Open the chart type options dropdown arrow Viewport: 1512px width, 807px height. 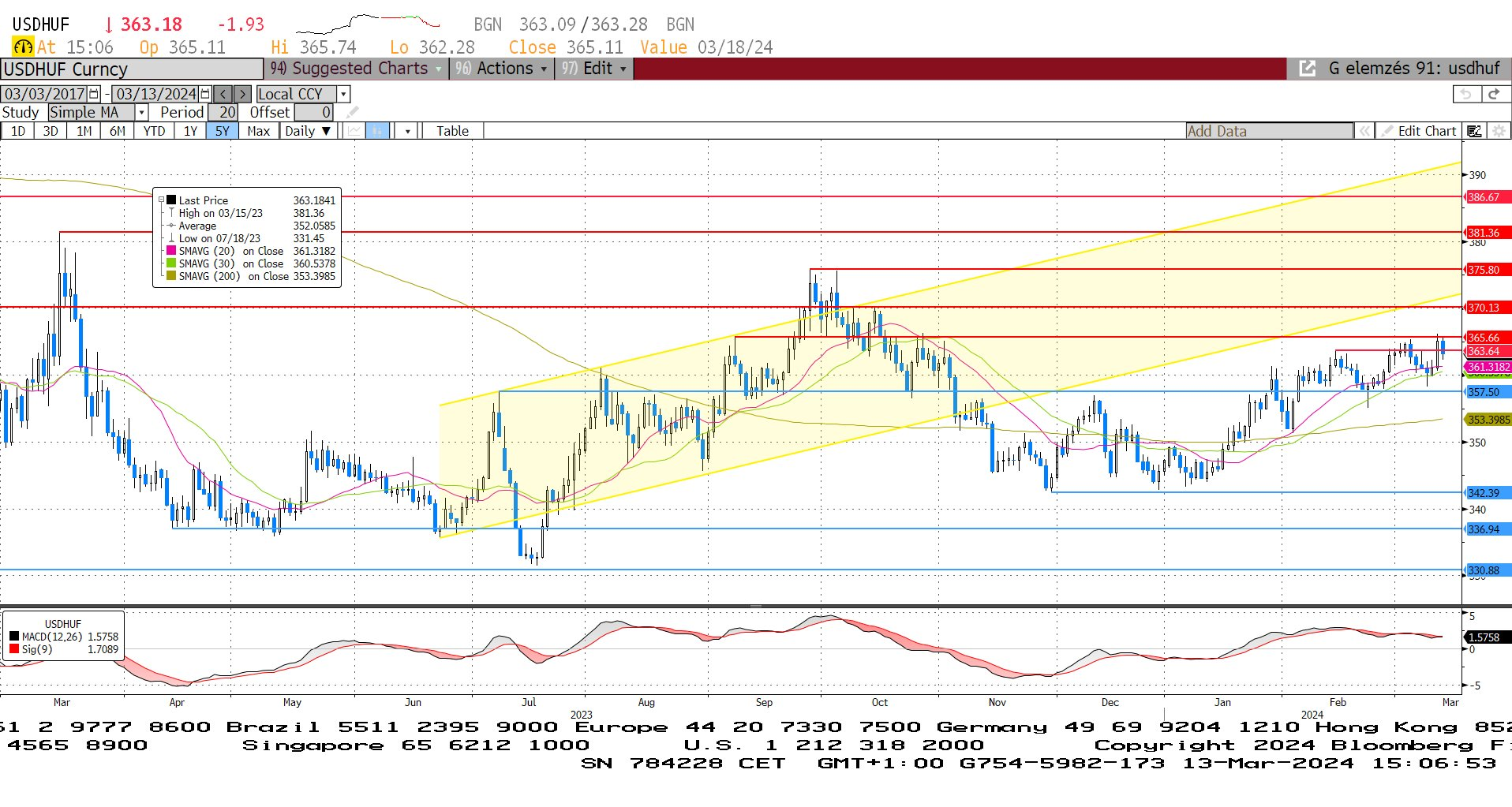pos(407,131)
